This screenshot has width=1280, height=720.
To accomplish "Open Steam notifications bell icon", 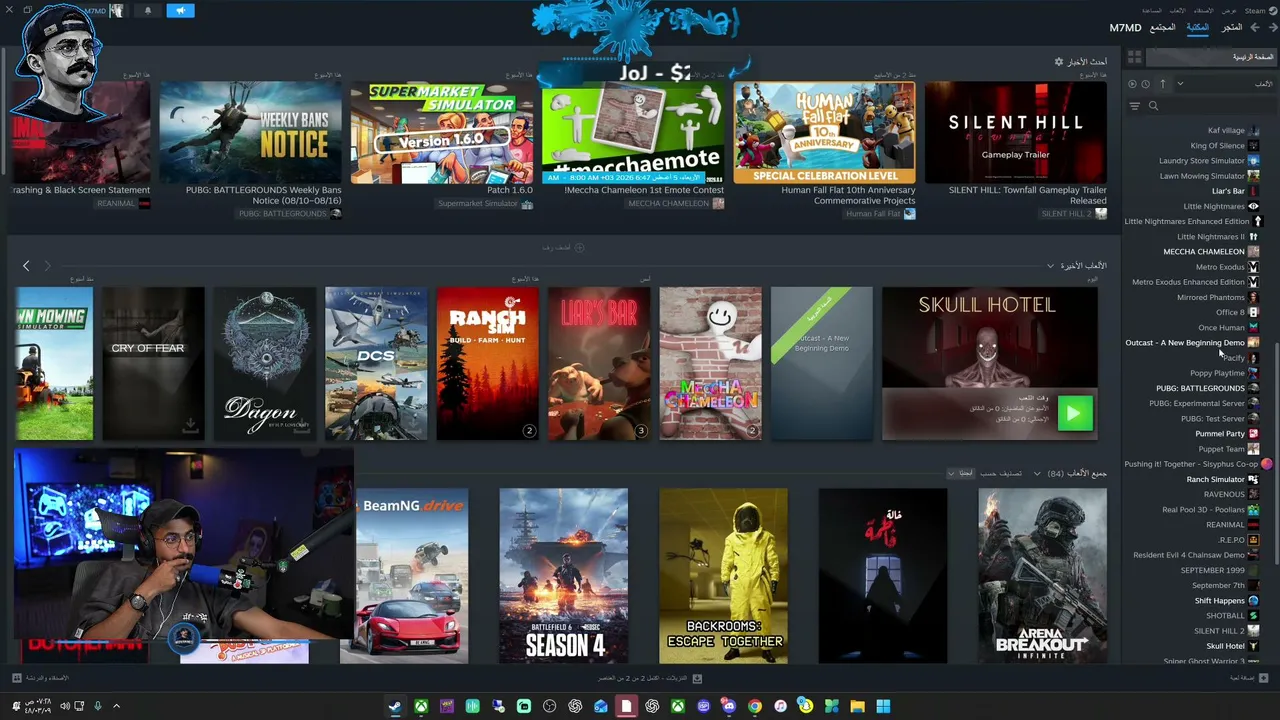I will click(x=148, y=11).
